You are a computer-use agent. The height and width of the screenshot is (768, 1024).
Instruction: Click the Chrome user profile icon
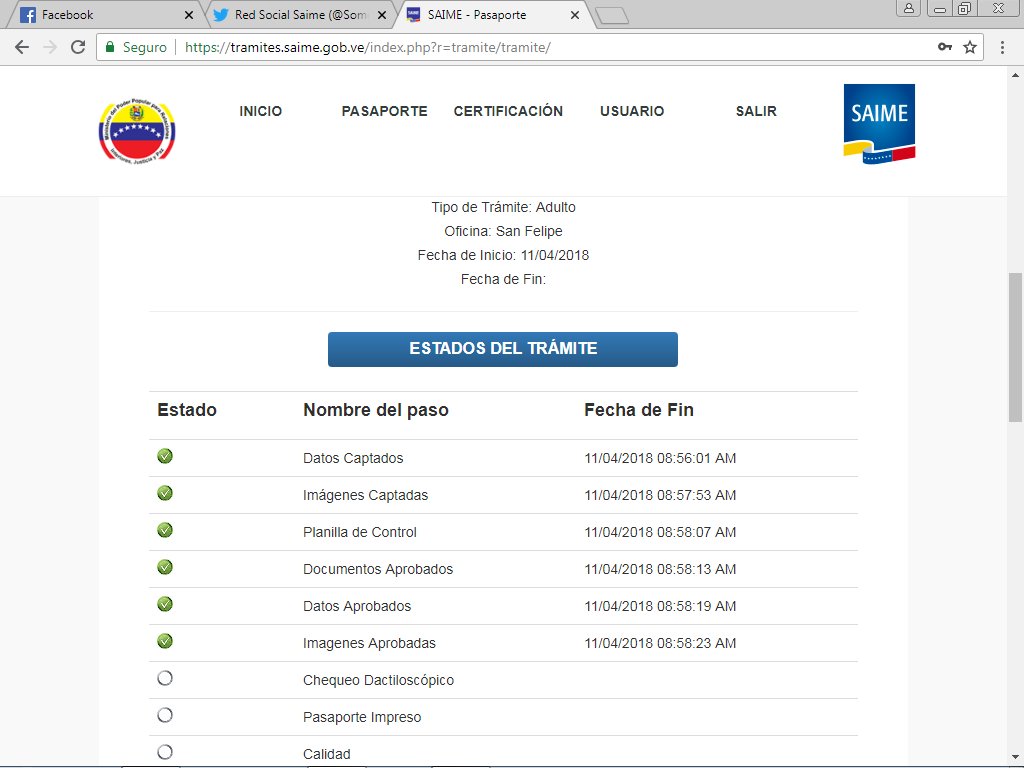tap(908, 8)
